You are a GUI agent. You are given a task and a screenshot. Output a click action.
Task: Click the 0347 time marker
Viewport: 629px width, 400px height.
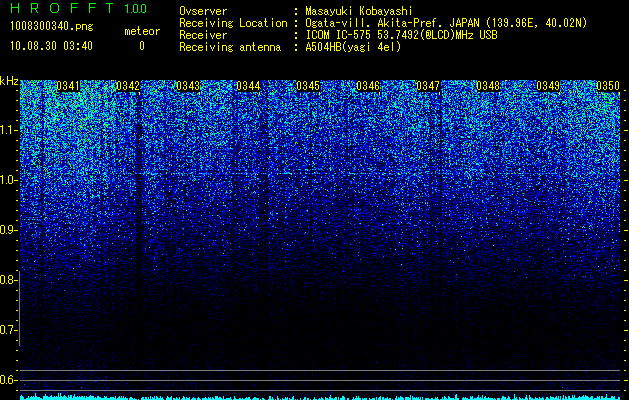click(428, 86)
